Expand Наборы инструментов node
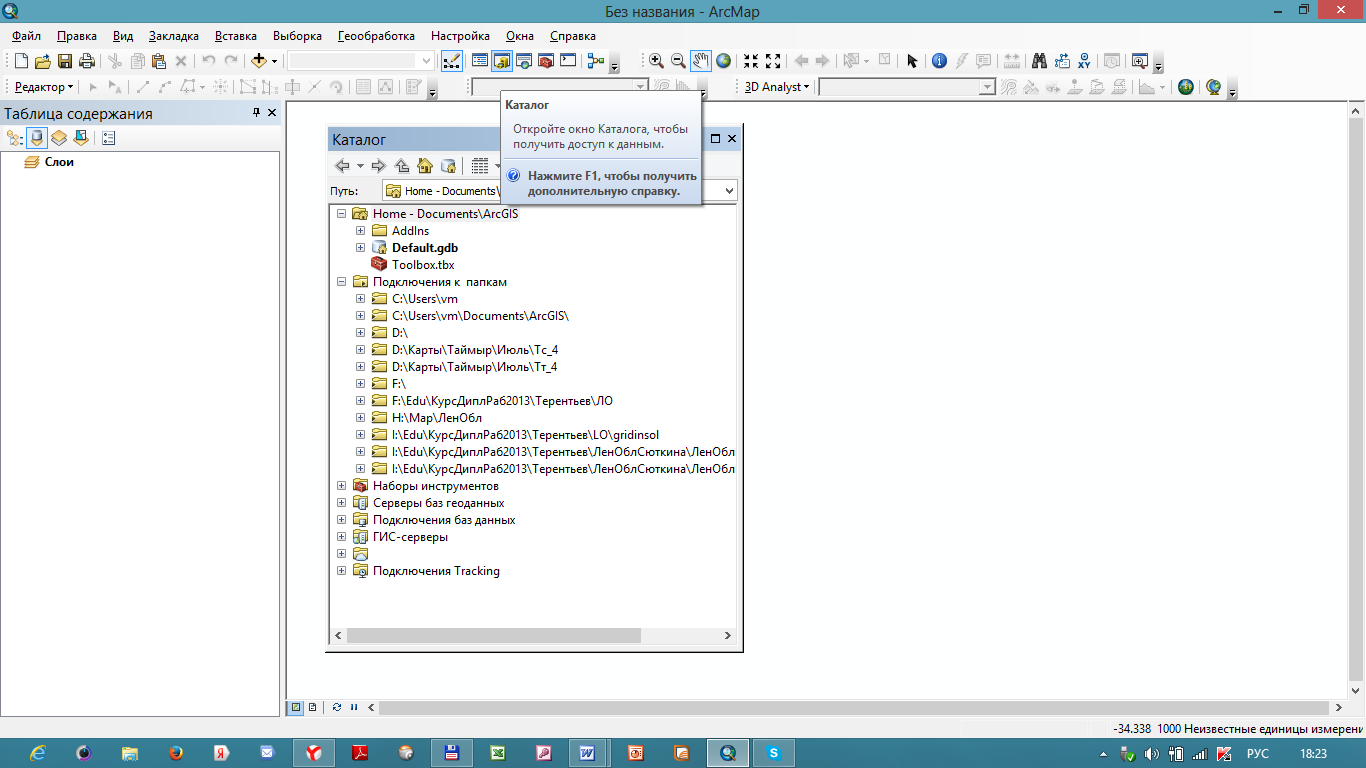Image resolution: width=1366 pixels, height=768 pixels. point(341,486)
